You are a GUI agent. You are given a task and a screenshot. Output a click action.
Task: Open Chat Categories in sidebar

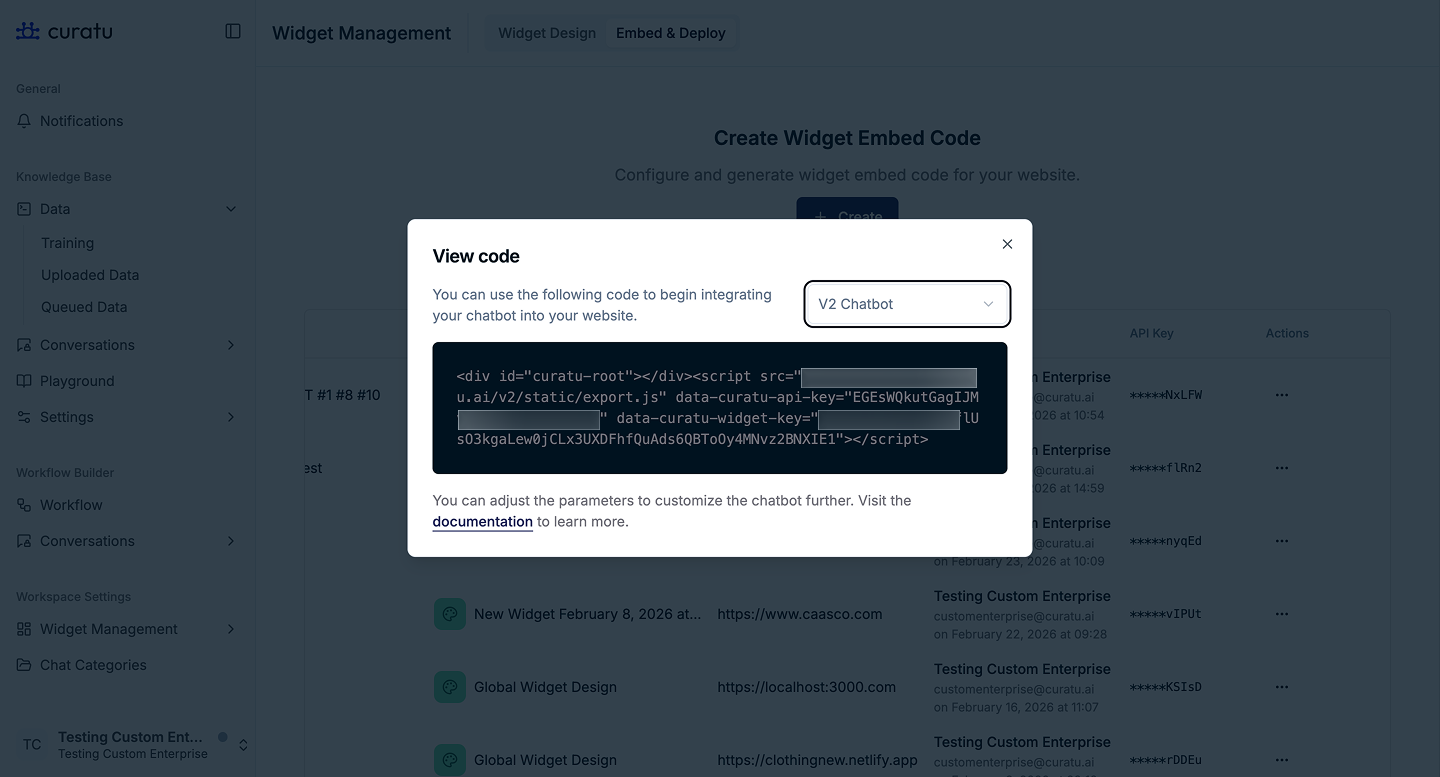[93, 665]
